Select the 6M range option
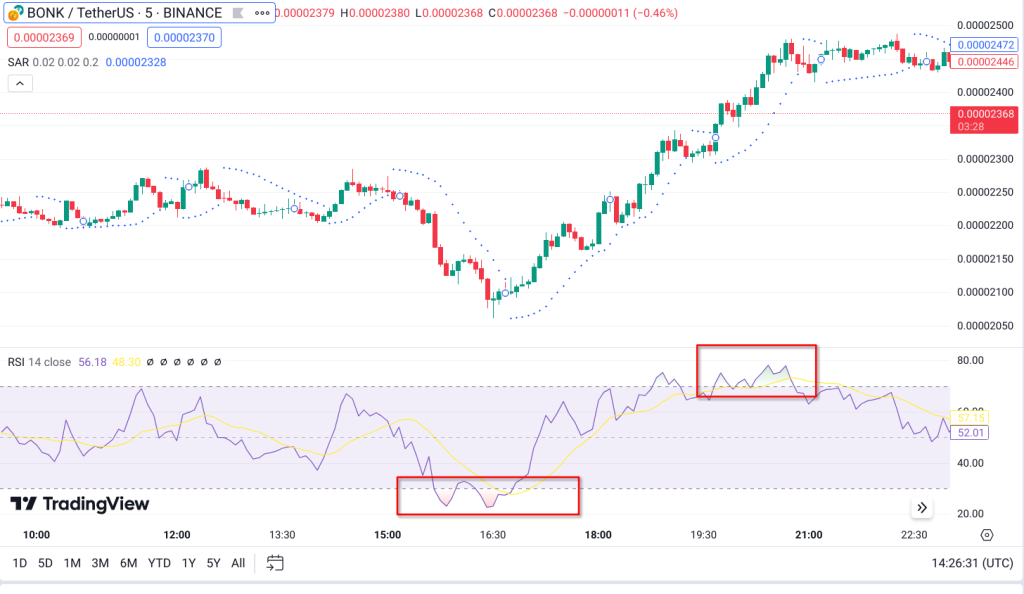 [126, 563]
